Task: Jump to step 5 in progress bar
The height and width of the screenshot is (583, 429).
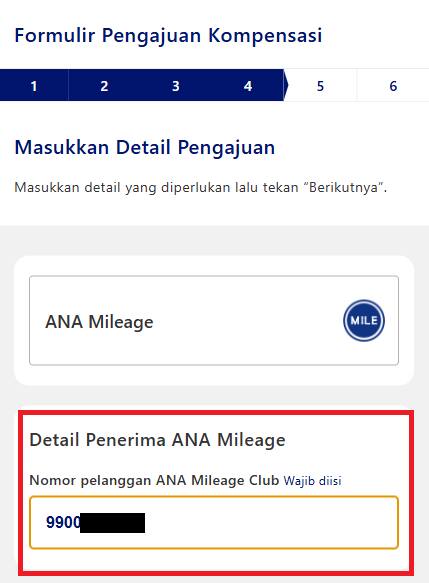Action: coord(320,86)
